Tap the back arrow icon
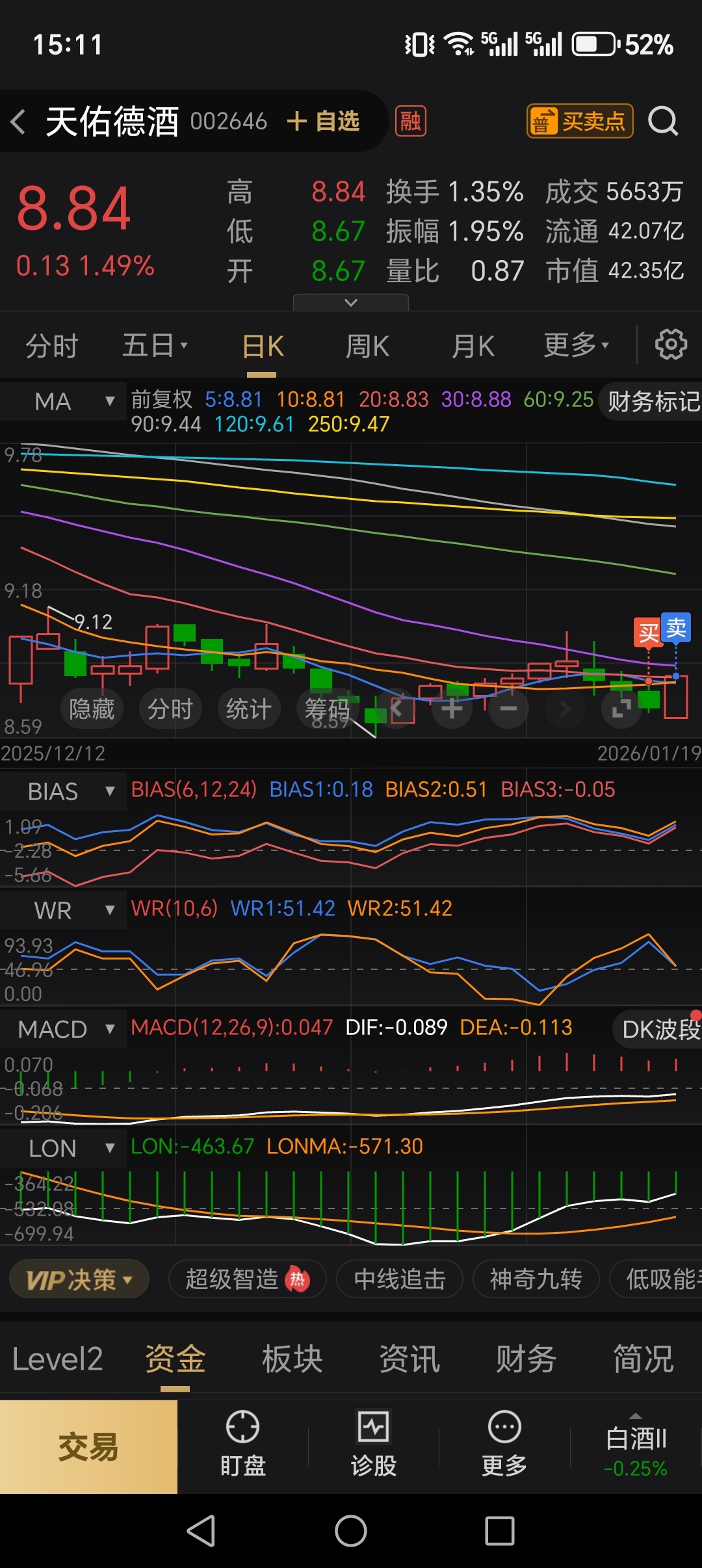The height and width of the screenshot is (1568, 702). coord(18,122)
